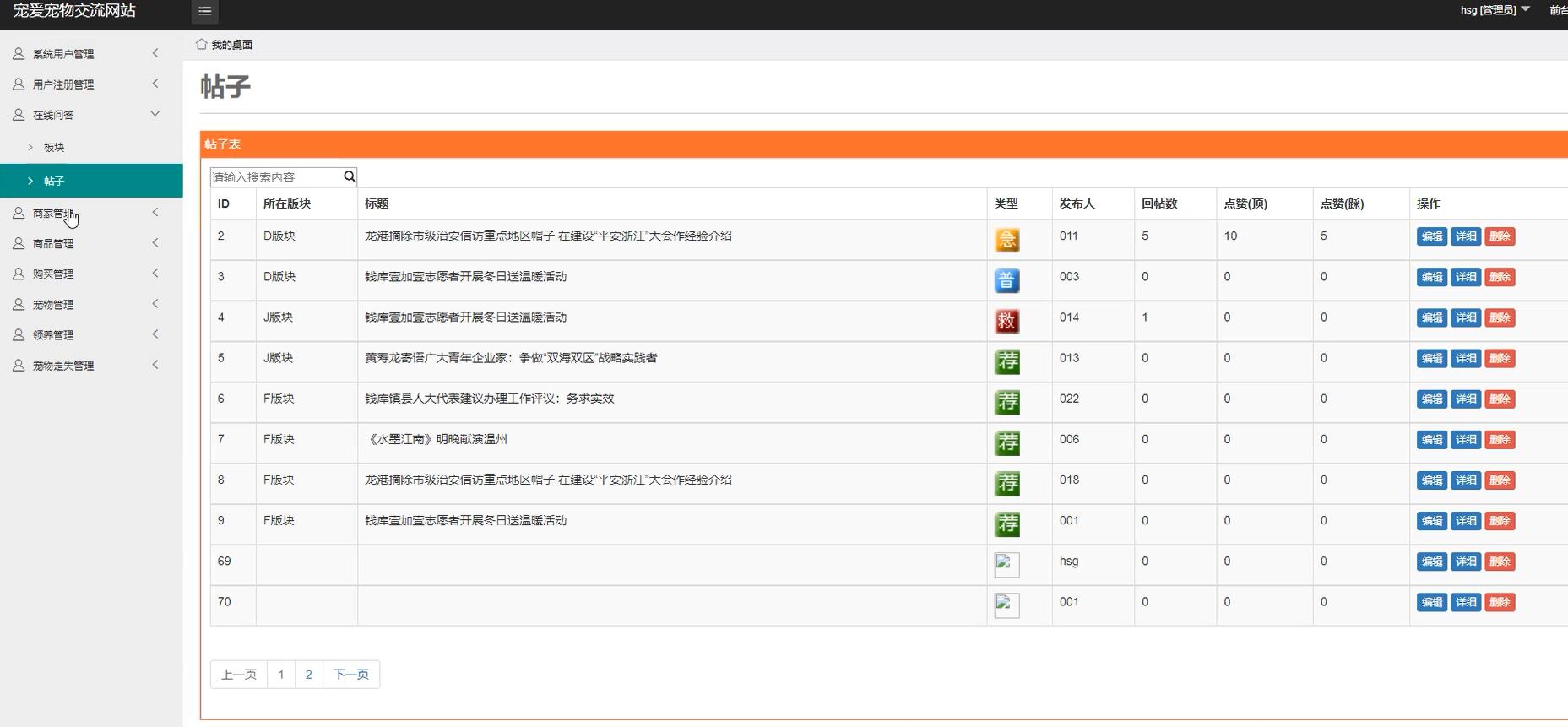This screenshot has height=727, width=1568.
Task: Click the 普 type icon in row 3
Action: click(1006, 280)
